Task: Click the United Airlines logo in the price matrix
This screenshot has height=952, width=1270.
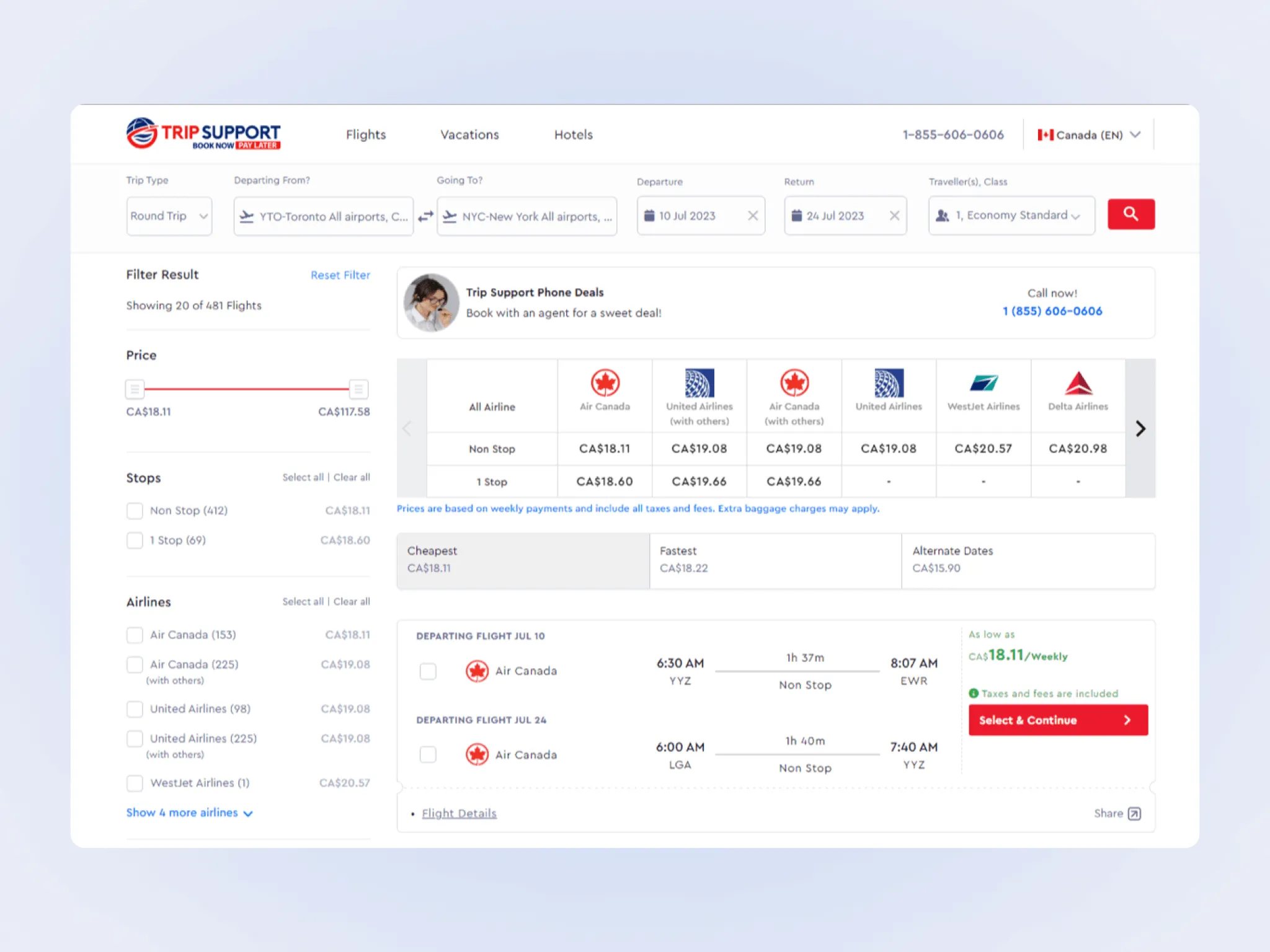Action: point(699,383)
